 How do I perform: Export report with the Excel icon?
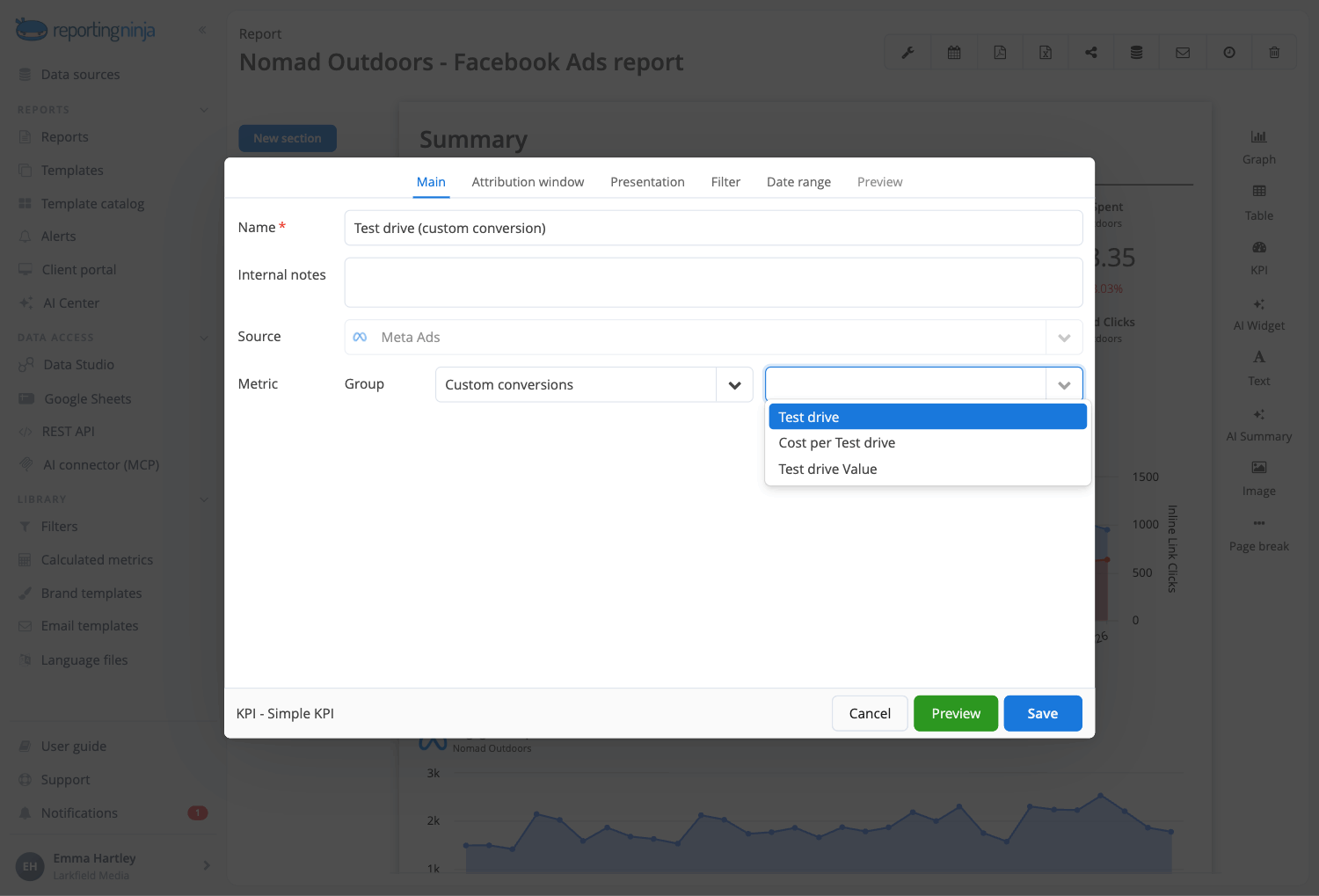[1046, 53]
